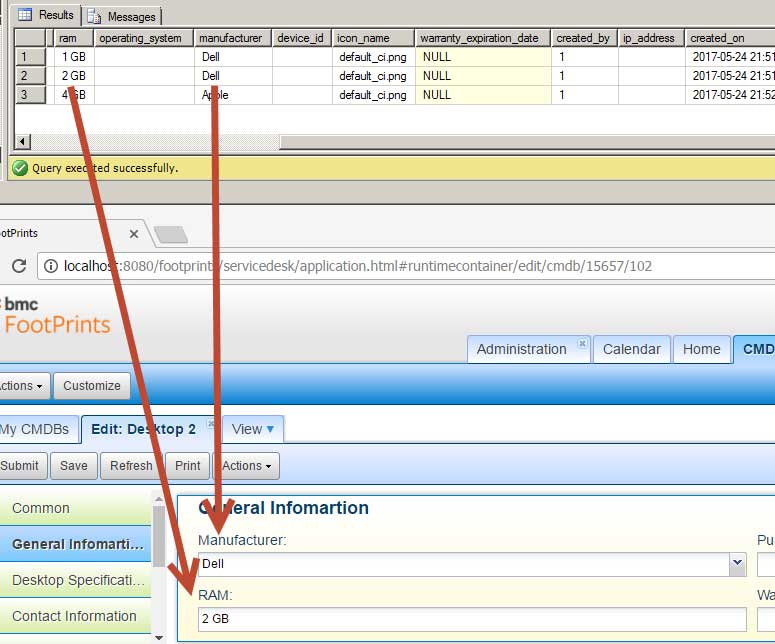The width and height of the screenshot is (775, 644).
Task: Click the Results grid icon in the SQL window
Action: coord(25,15)
